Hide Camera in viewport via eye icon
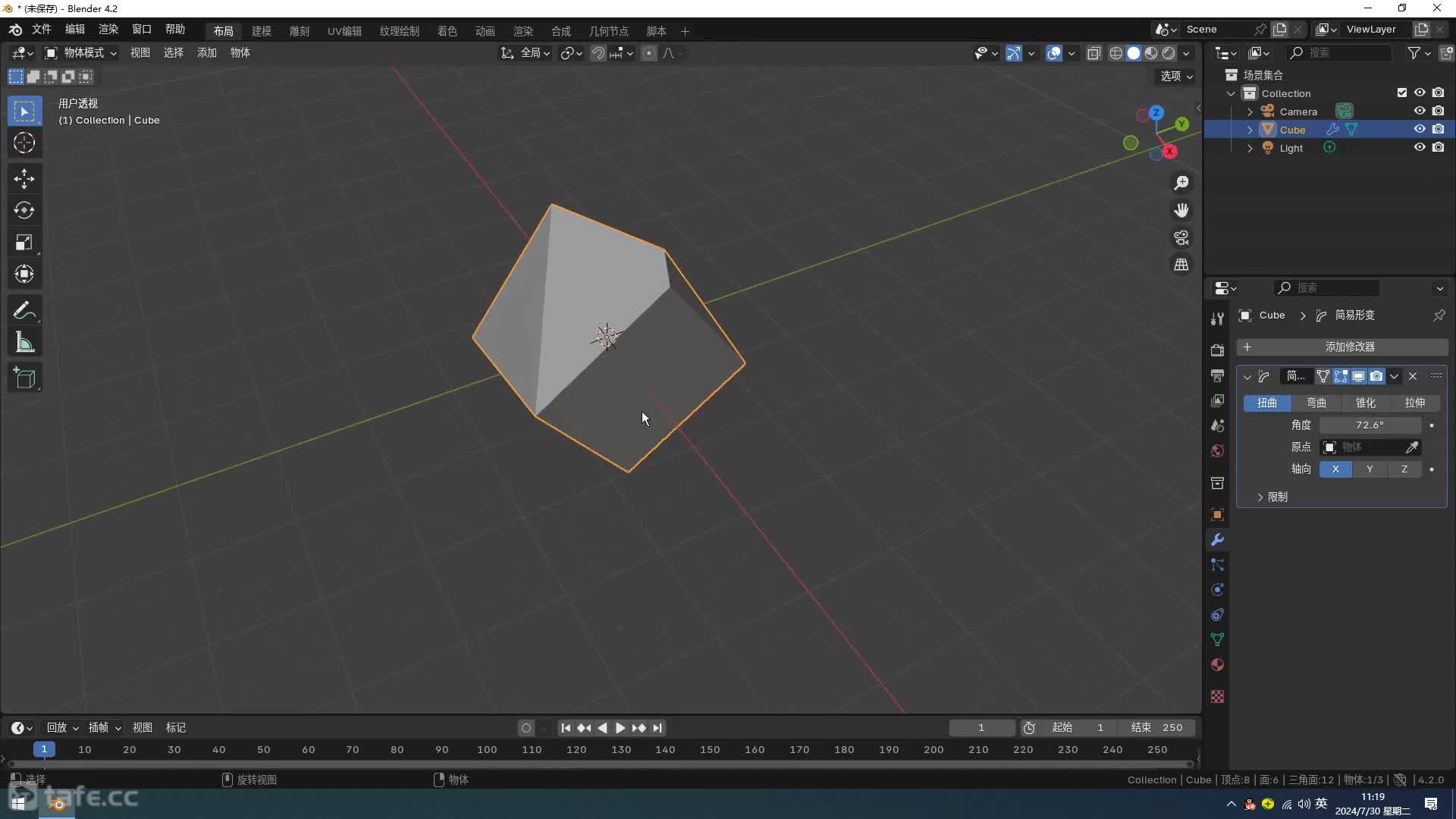The height and width of the screenshot is (819, 1456). (1420, 111)
